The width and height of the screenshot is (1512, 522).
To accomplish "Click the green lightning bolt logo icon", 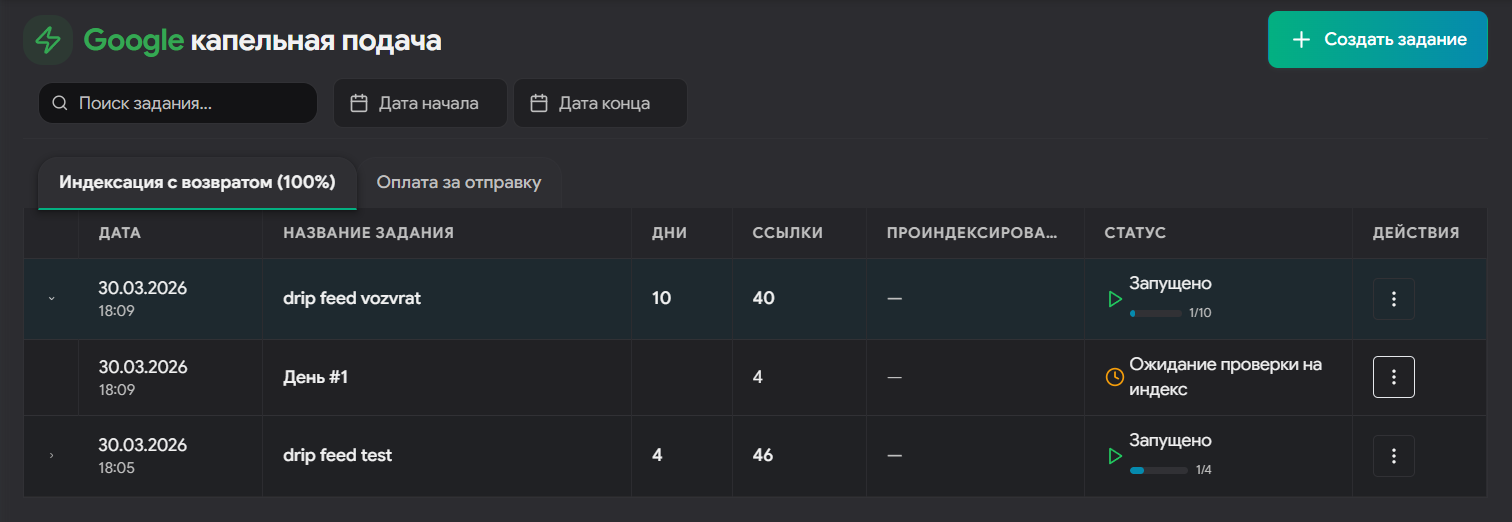I will tap(48, 40).
